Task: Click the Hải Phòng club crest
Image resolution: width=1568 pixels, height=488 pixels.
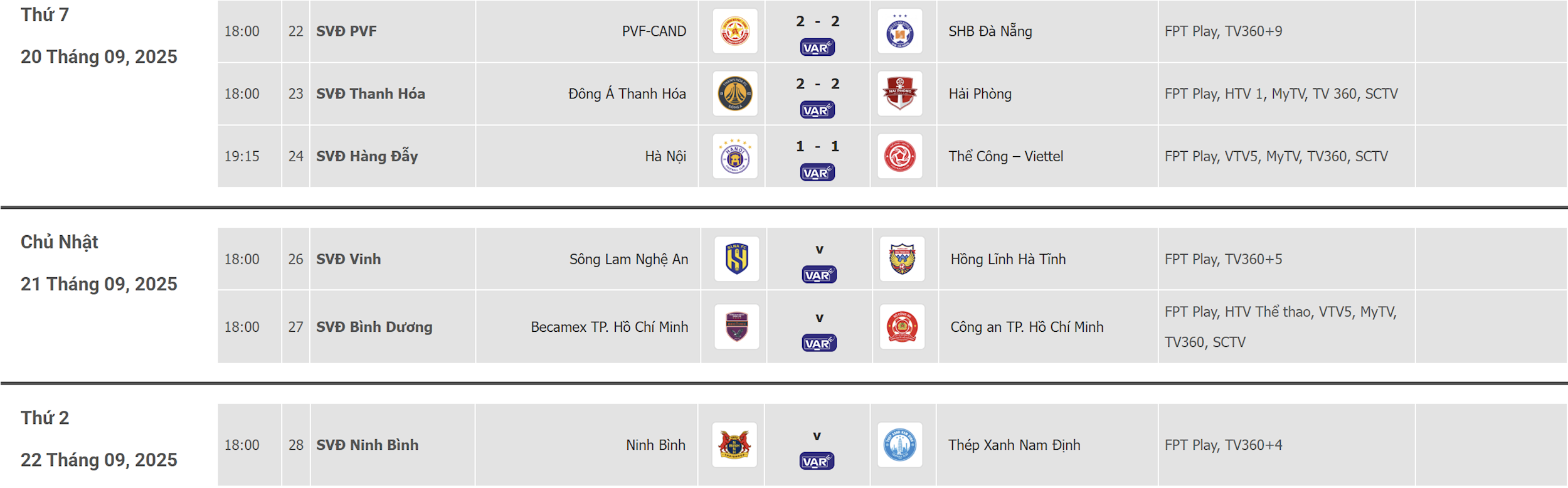Action: coord(899,93)
